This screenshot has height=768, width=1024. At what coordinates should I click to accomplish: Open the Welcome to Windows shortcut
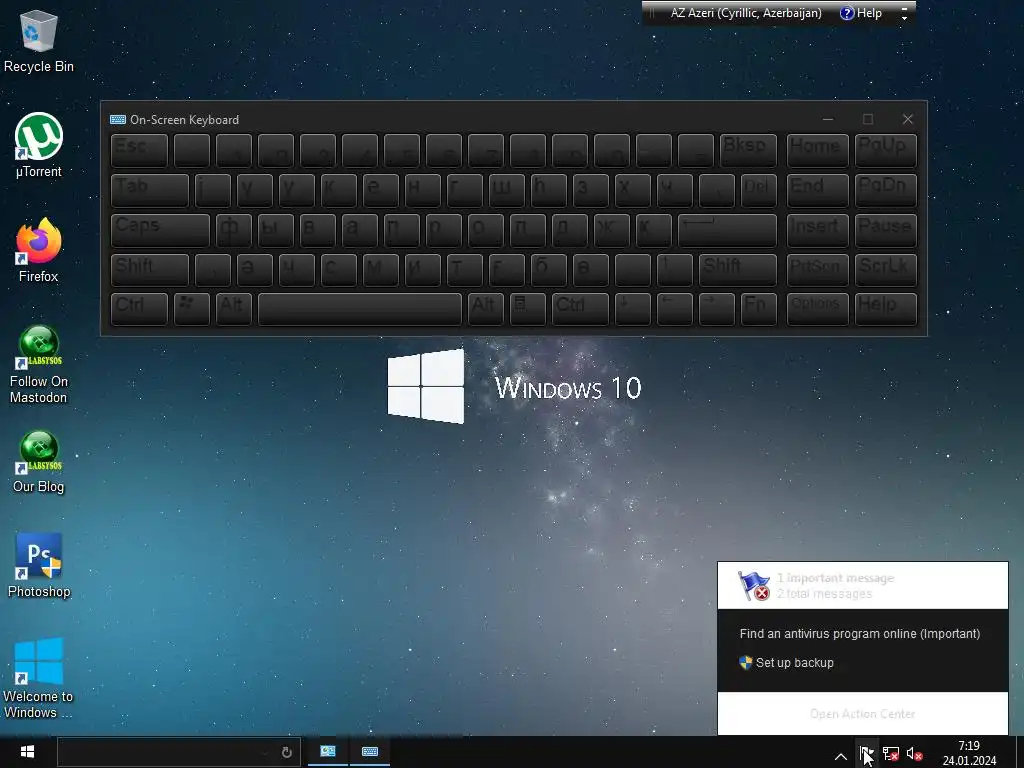39,679
